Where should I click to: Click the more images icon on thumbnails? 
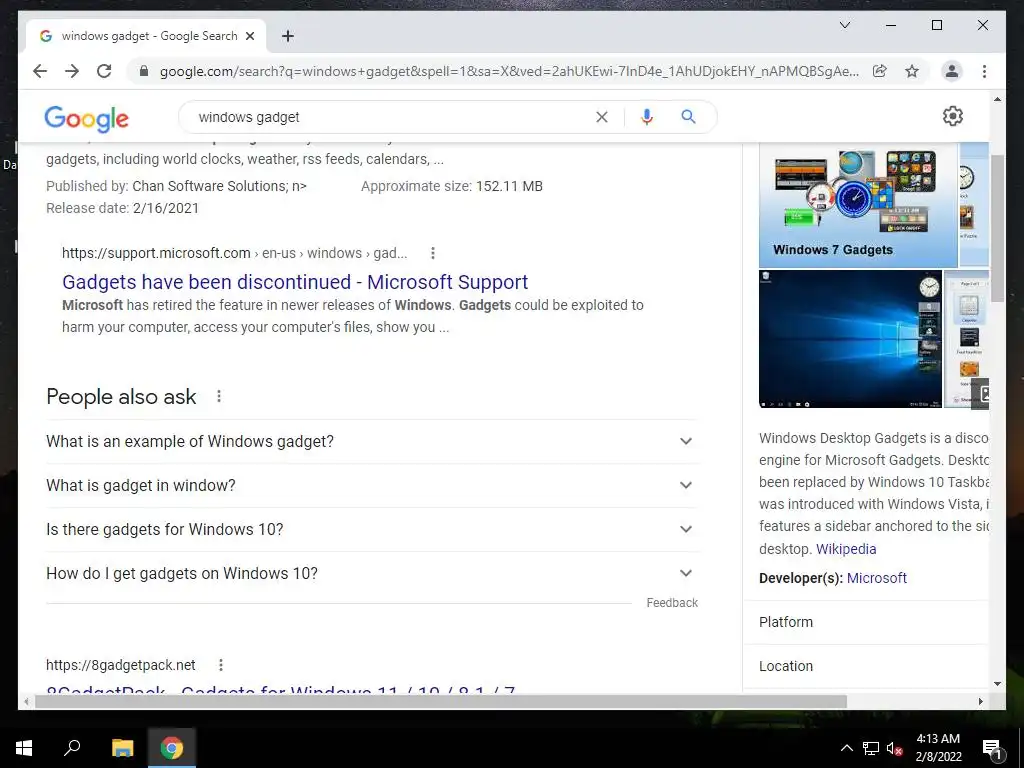tap(982, 394)
